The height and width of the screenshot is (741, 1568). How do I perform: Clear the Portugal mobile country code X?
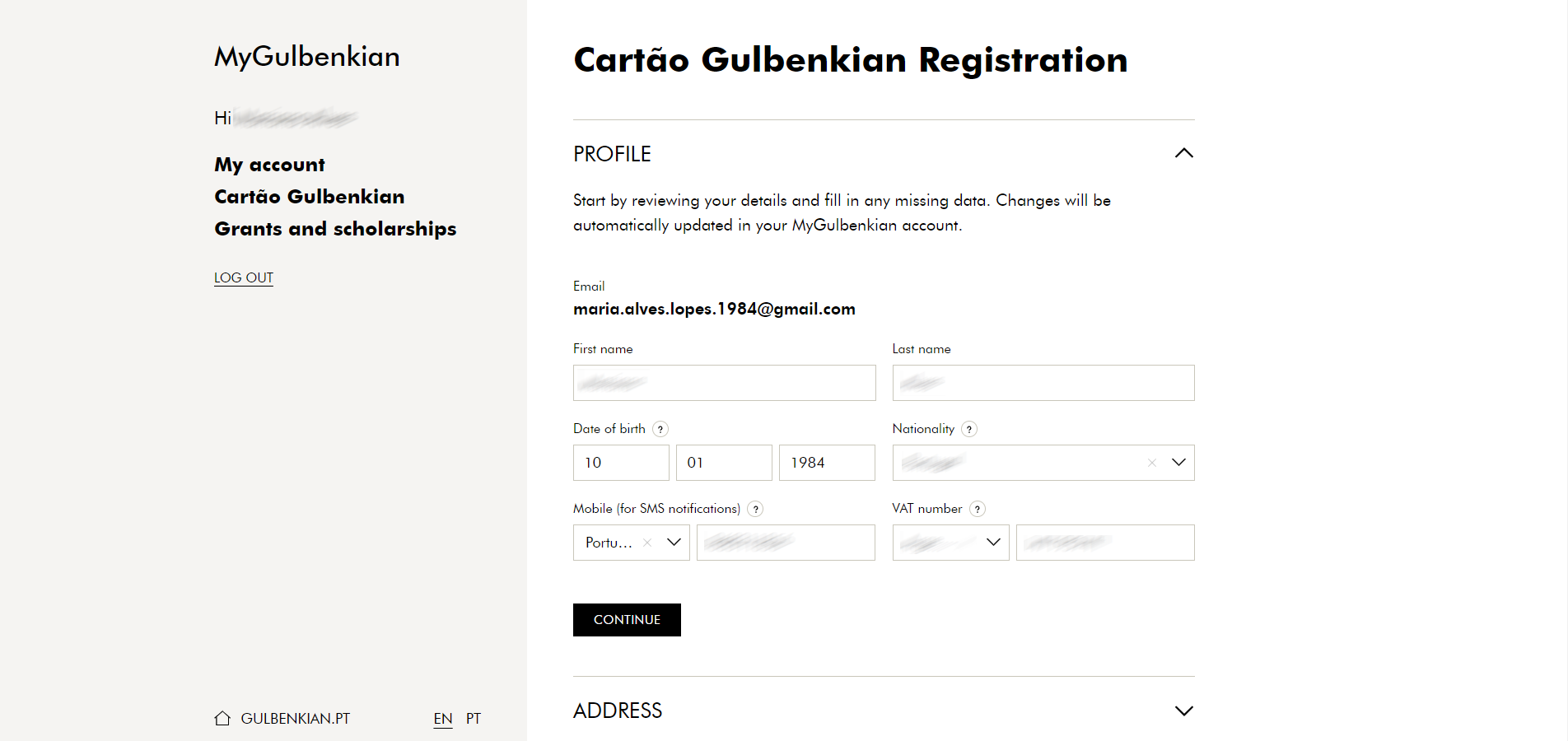coord(647,543)
